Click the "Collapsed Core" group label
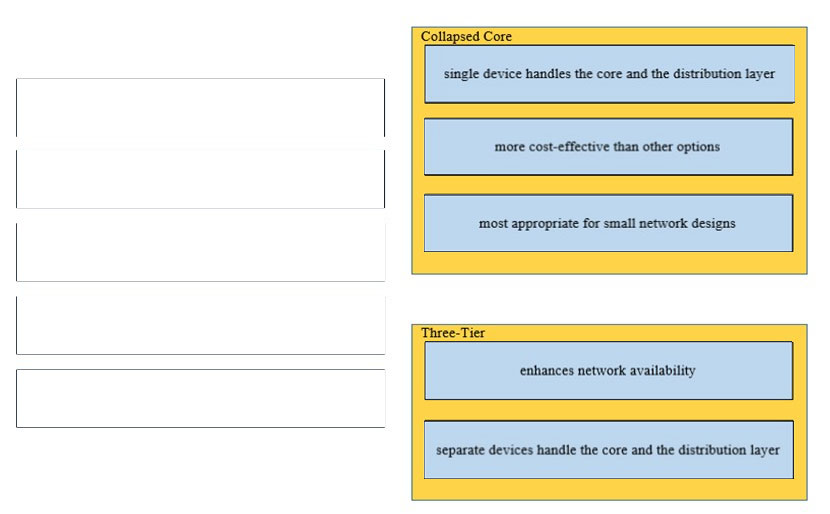The image size is (830, 514). (x=466, y=36)
